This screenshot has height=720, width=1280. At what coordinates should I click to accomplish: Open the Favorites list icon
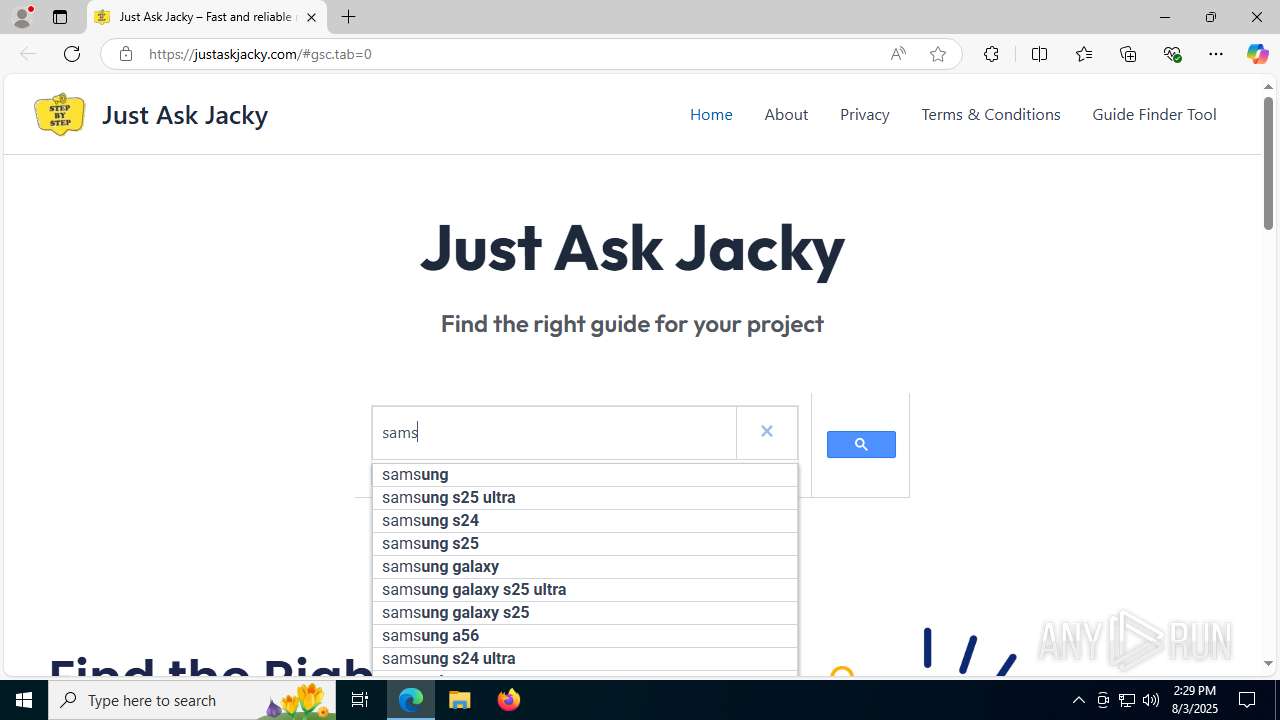click(x=1084, y=54)
